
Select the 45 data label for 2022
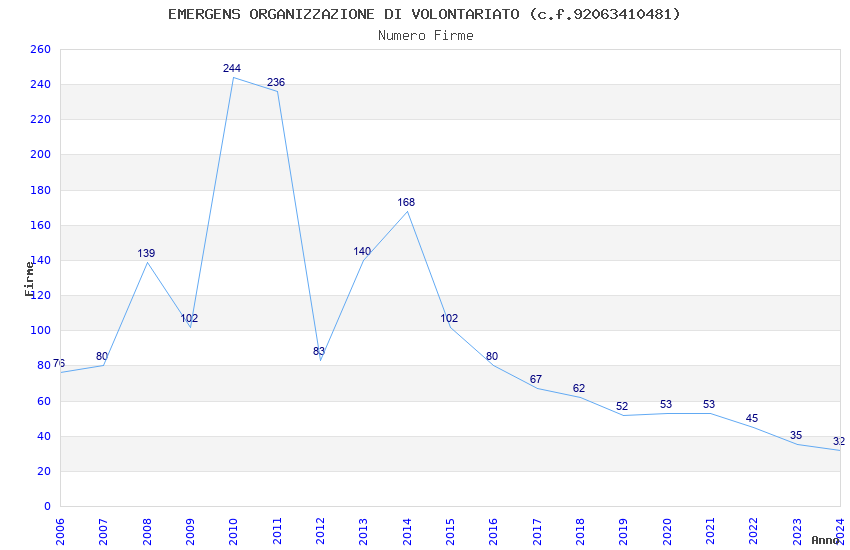pyautogui.click(x=752, y=418)
